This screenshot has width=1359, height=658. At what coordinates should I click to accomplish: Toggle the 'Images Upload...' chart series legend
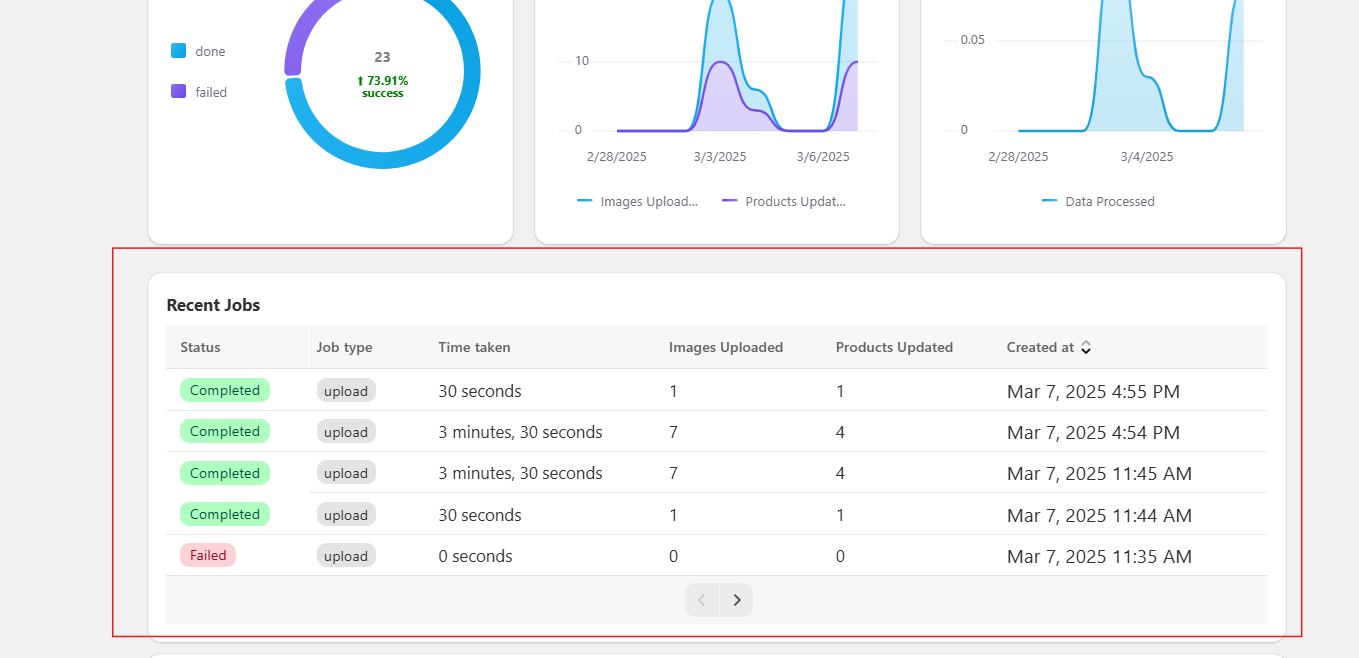638,201
